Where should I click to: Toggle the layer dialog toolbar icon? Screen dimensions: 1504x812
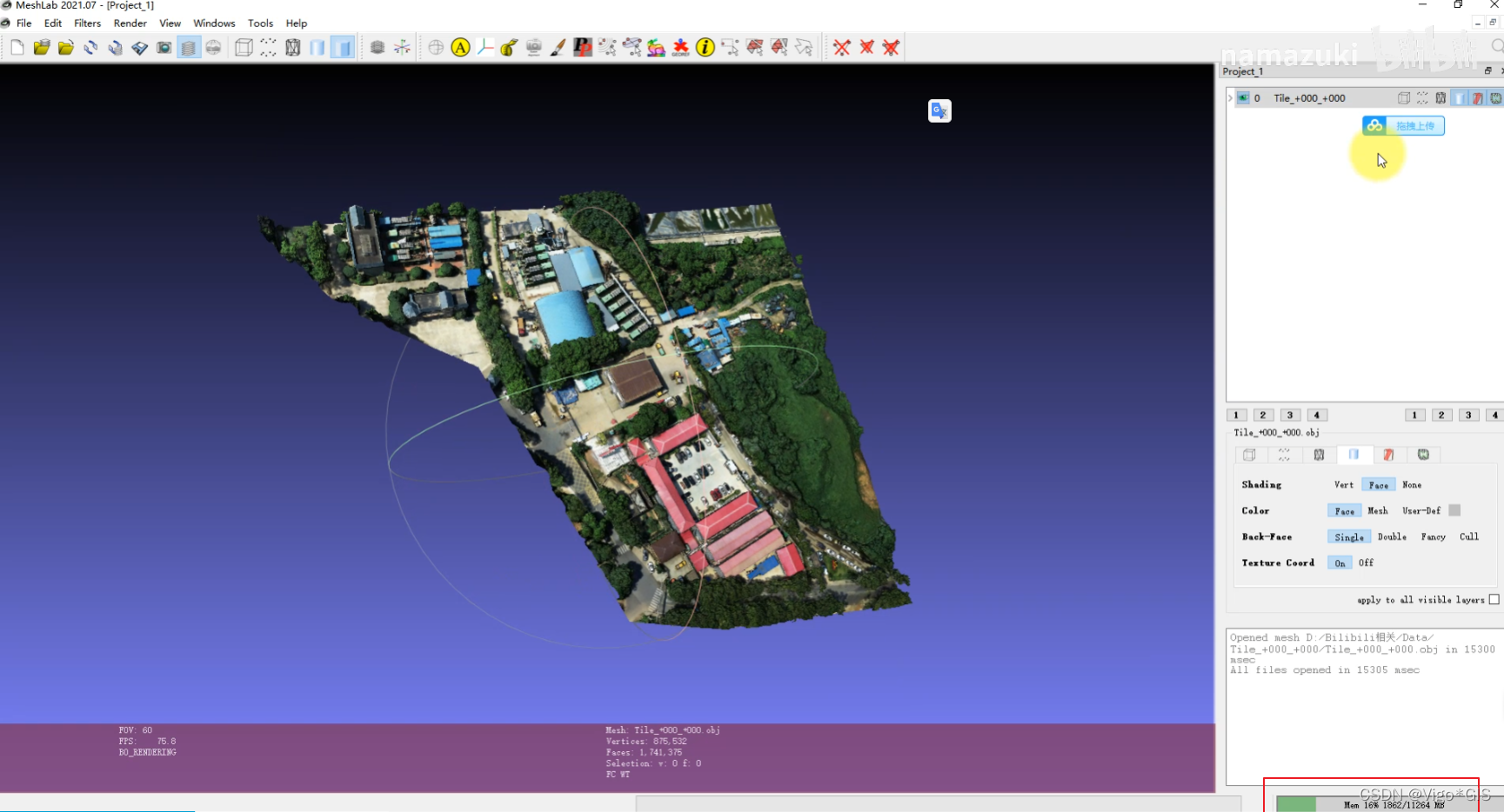189,48
